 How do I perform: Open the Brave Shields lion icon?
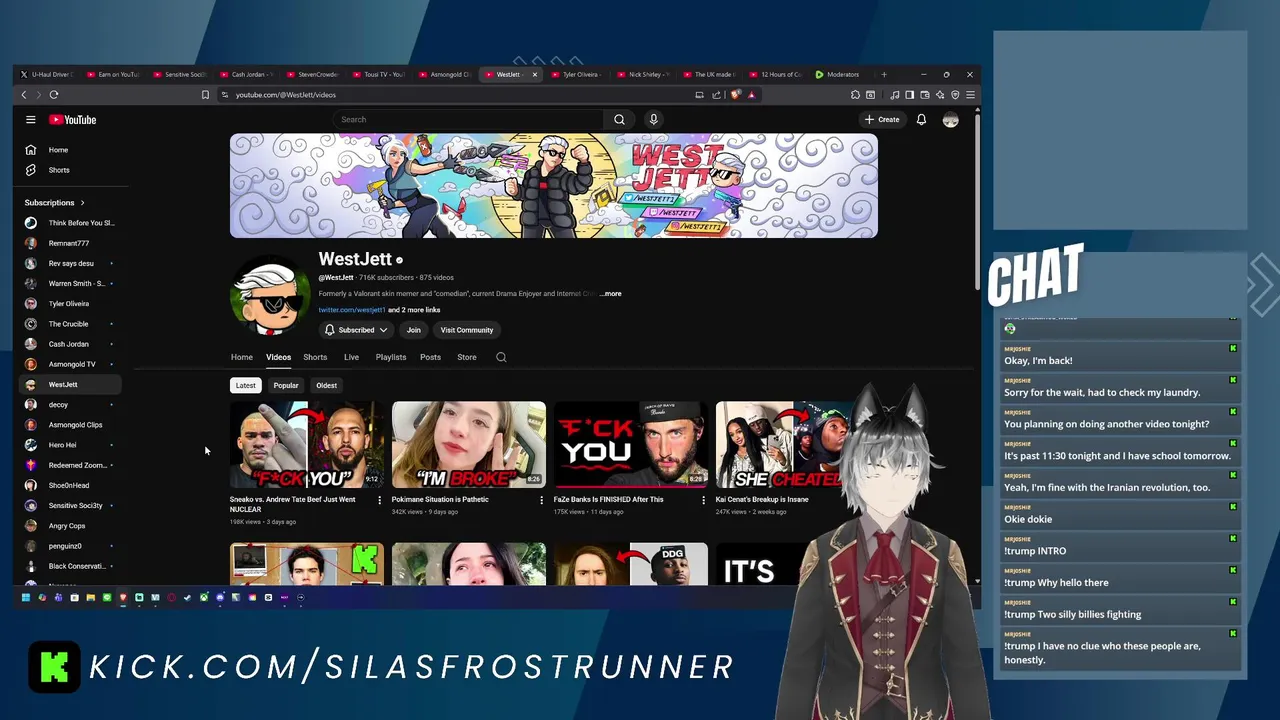click(736, 95)
